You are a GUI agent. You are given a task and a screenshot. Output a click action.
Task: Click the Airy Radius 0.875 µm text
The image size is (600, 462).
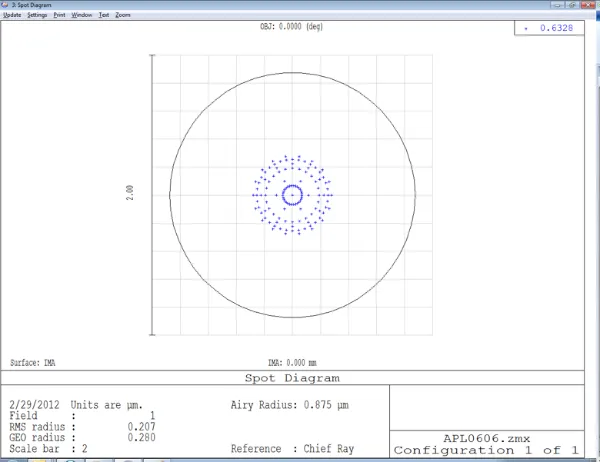click(x=293, y=405)
